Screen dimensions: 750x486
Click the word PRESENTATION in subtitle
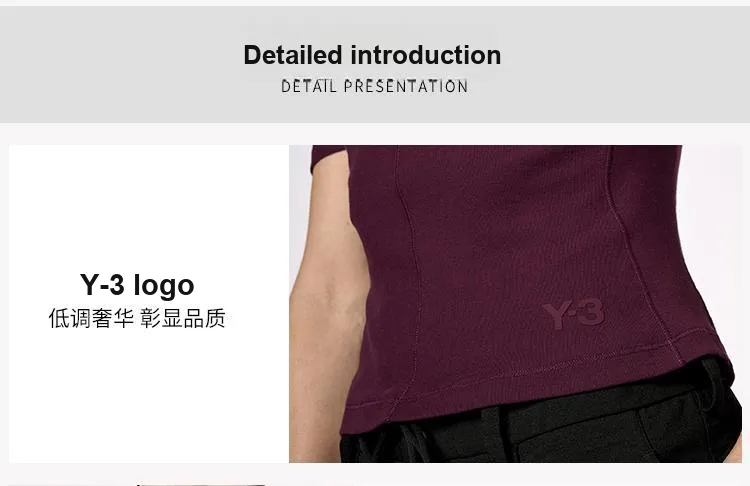(406, 87)
